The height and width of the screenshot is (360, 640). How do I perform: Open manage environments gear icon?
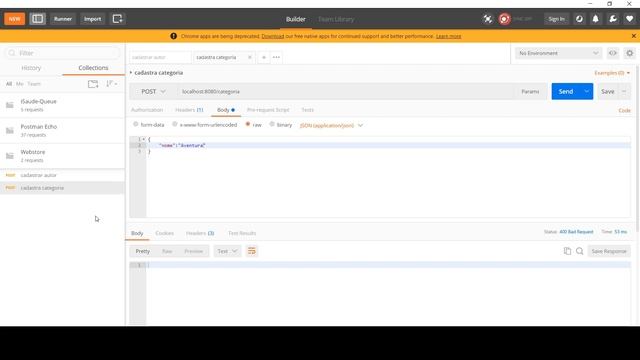(630, 53)
